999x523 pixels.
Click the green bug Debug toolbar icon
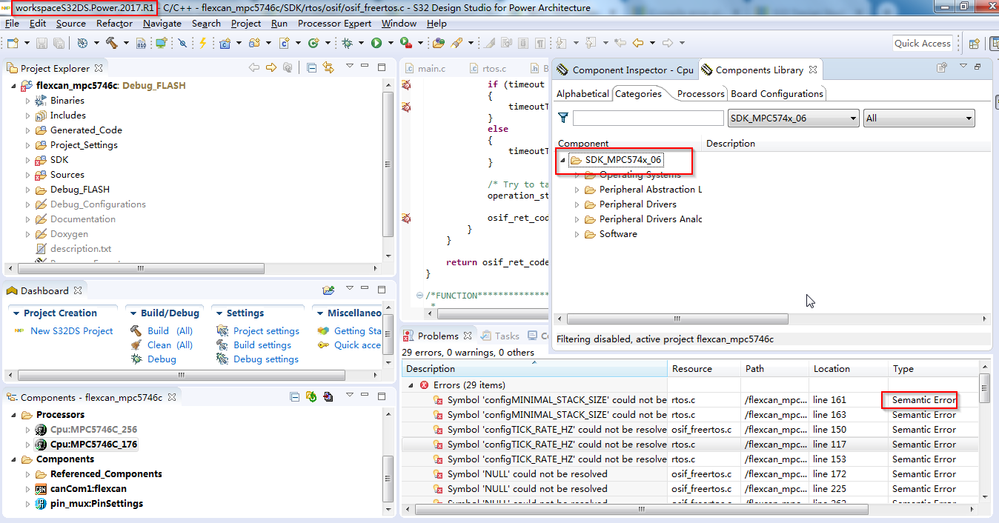coord(347,43)
